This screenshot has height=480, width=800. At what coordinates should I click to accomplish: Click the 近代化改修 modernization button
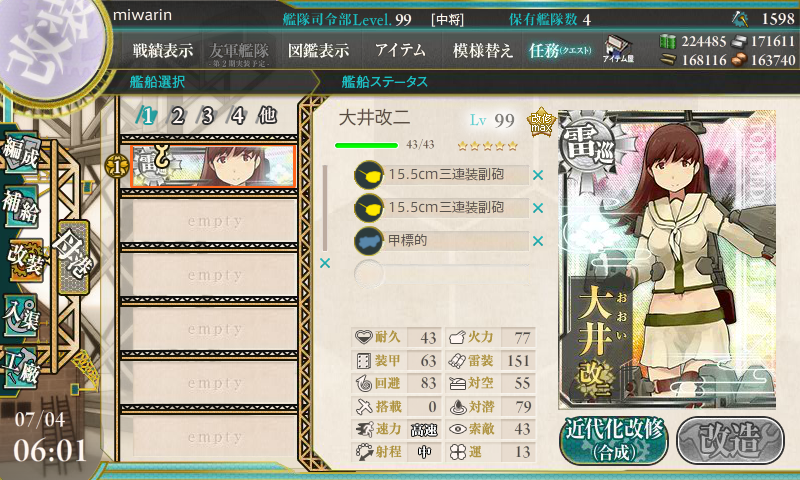click(x=614, y=441)
